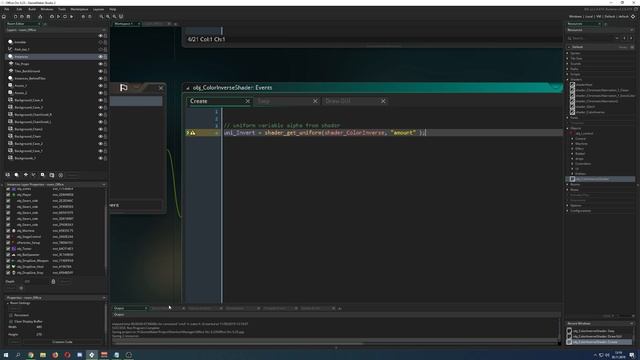Open GameMaker Studio from the Windows taskbar
The height and width of the screenshot is (360, 640).
(92, 355)
